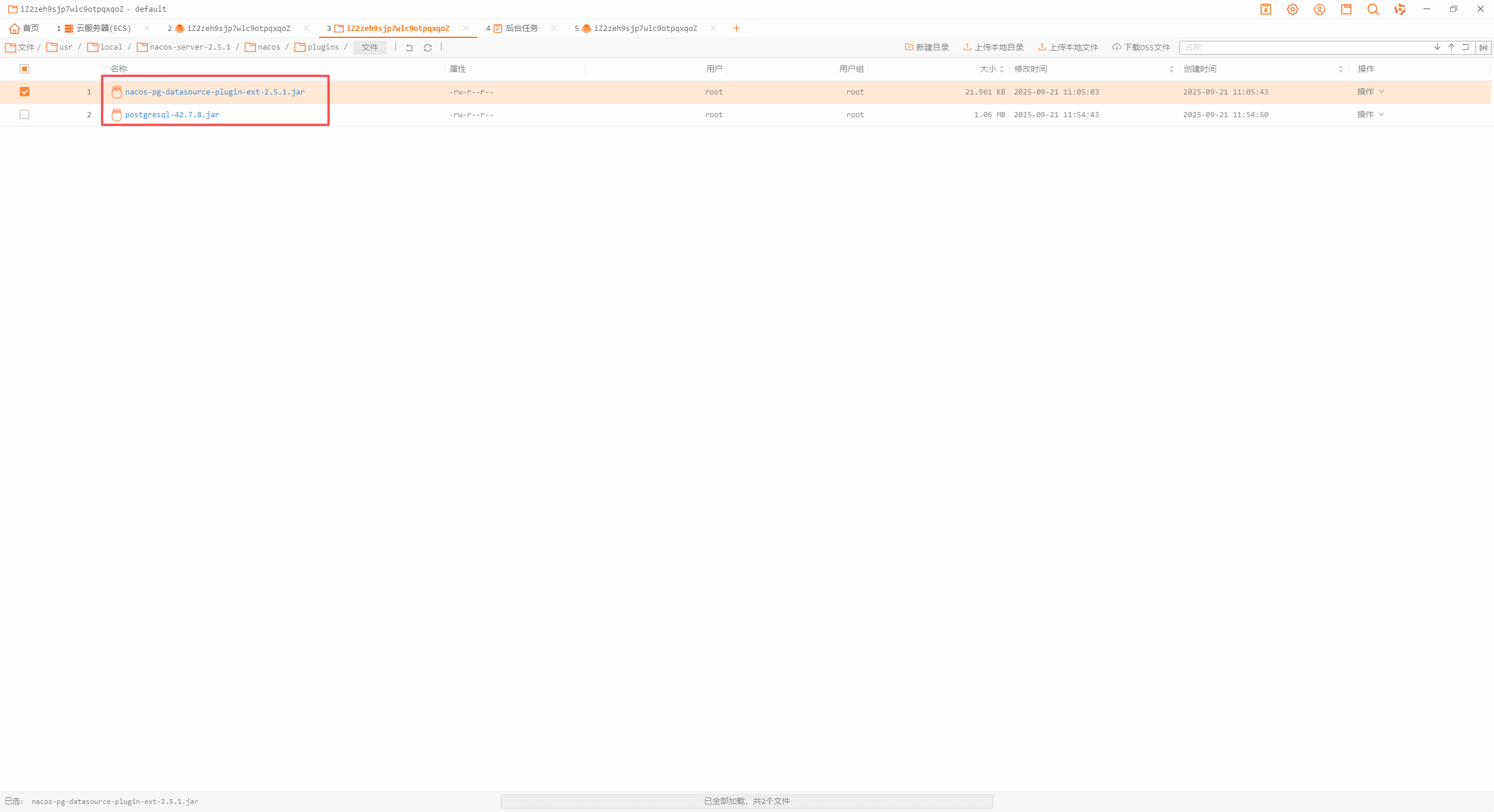Click 上传本地文件 to upload a file
1494x812 pixels.
1067,47
